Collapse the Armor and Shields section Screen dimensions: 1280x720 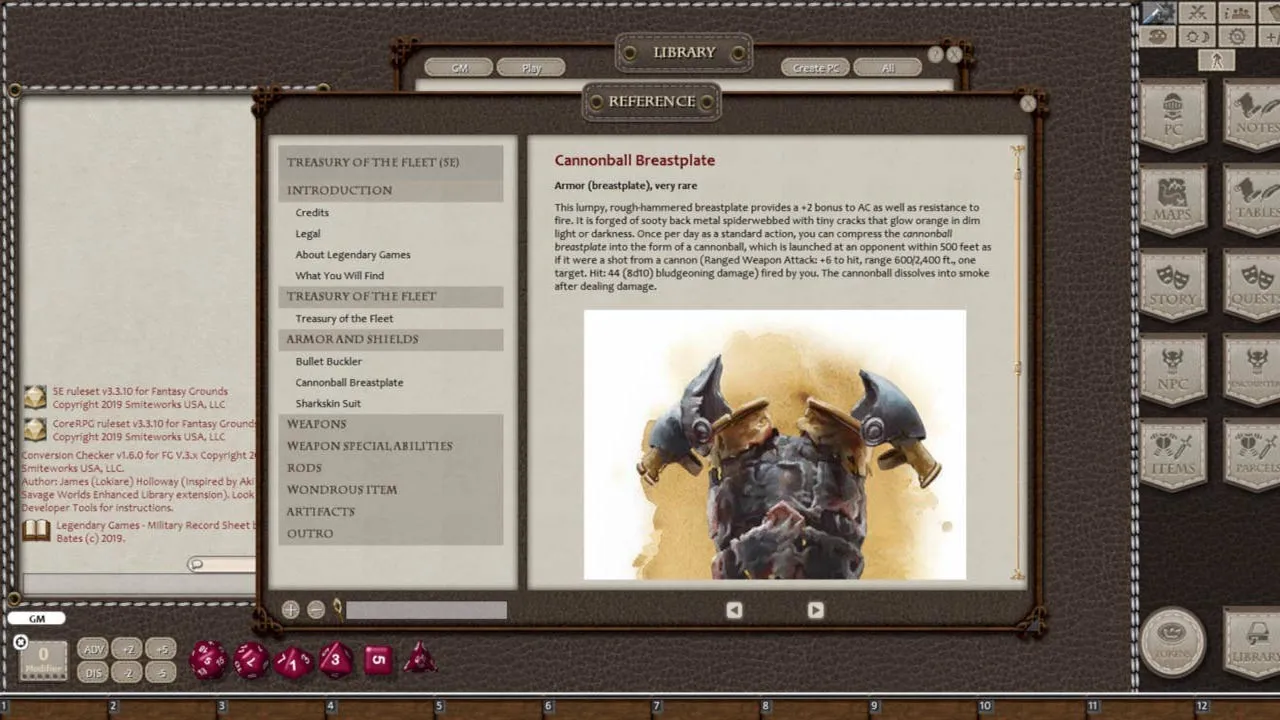[x=391, y=339]
